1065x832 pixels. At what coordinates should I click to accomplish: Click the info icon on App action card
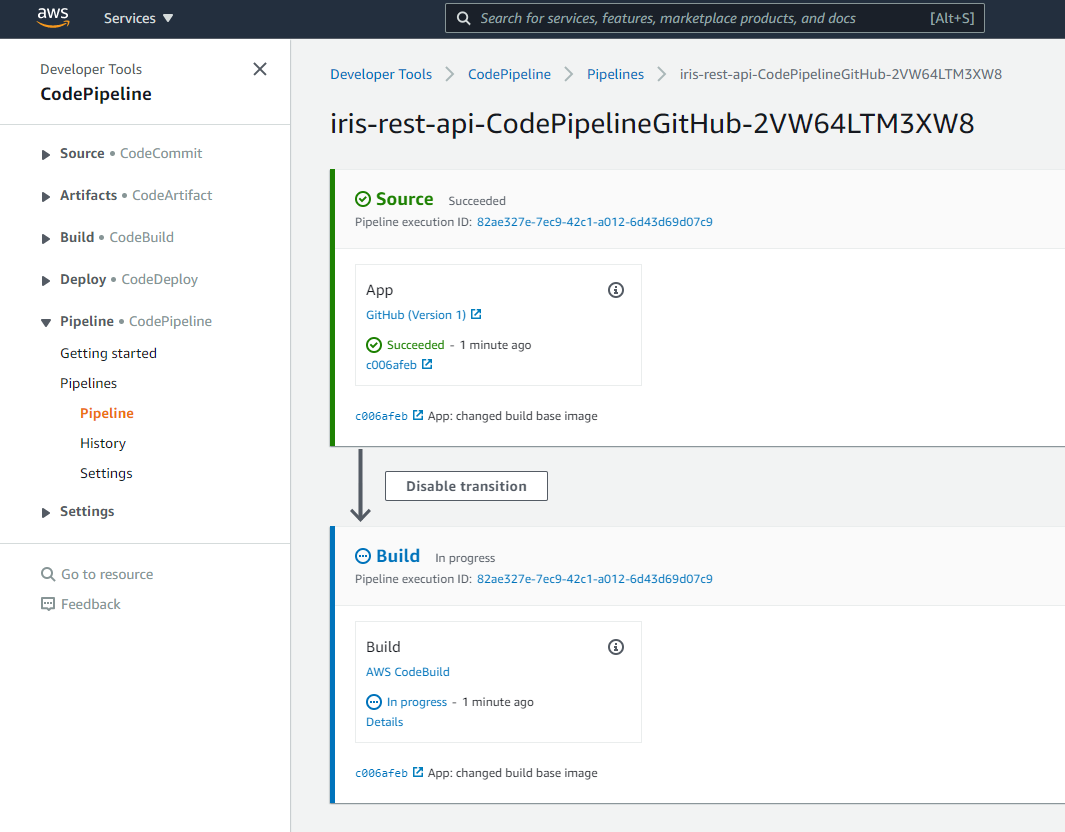(616, 290)
